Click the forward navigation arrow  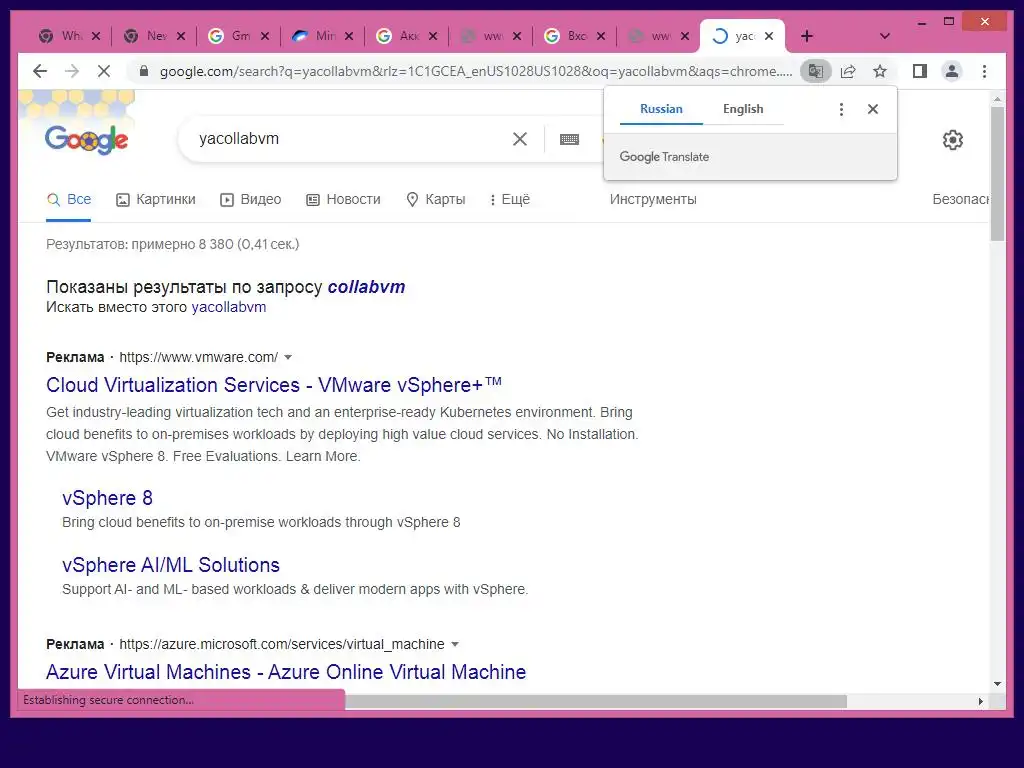pos(72,71)
